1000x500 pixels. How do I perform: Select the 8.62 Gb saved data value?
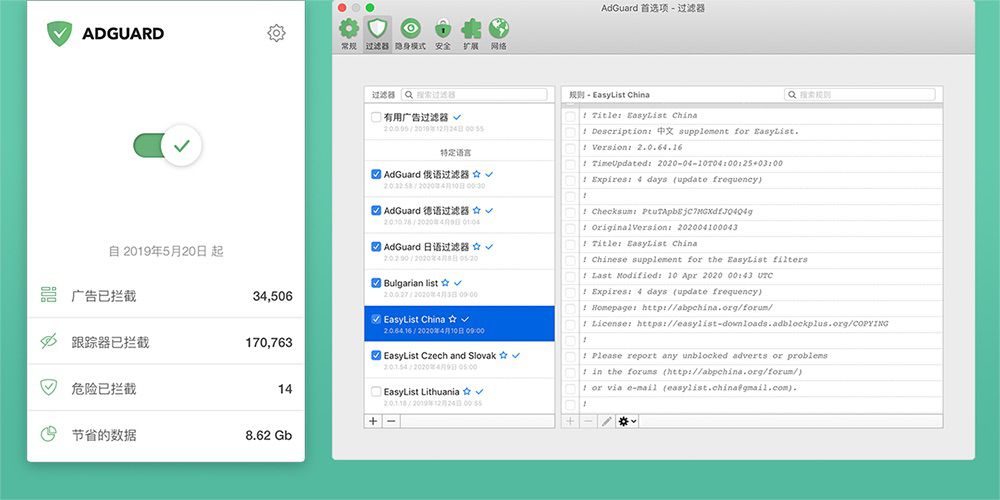tap(268, 436)
